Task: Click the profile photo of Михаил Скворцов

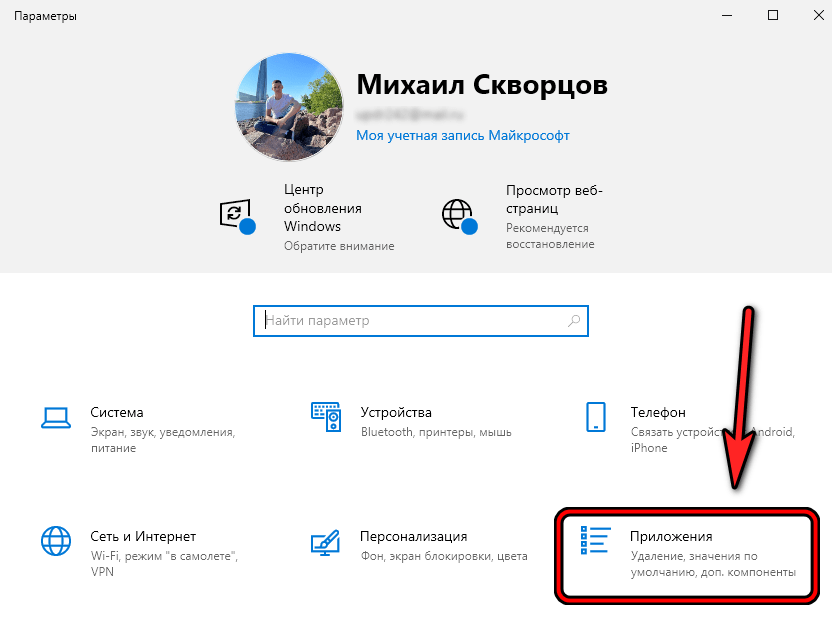Action: click(x=289, y=106)
